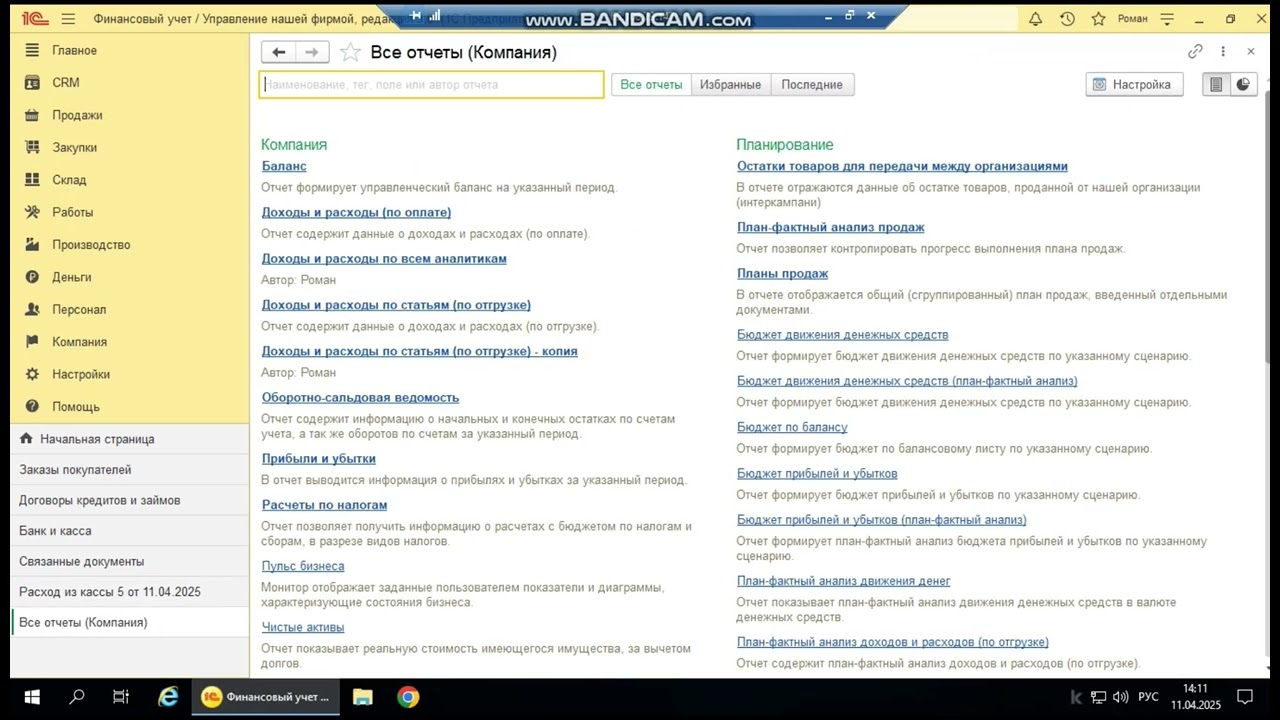
Task: Switch to Банк и касса window
Action: pos(130,531)
